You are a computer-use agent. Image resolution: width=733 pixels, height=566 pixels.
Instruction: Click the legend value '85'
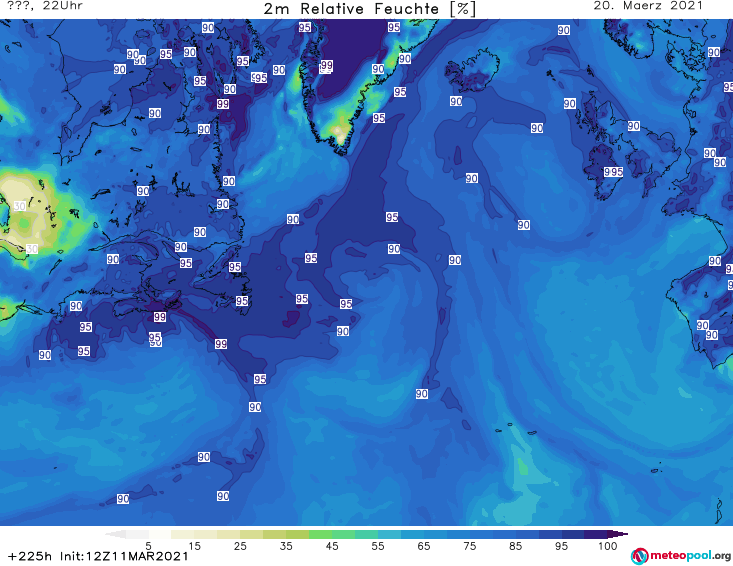515,546
